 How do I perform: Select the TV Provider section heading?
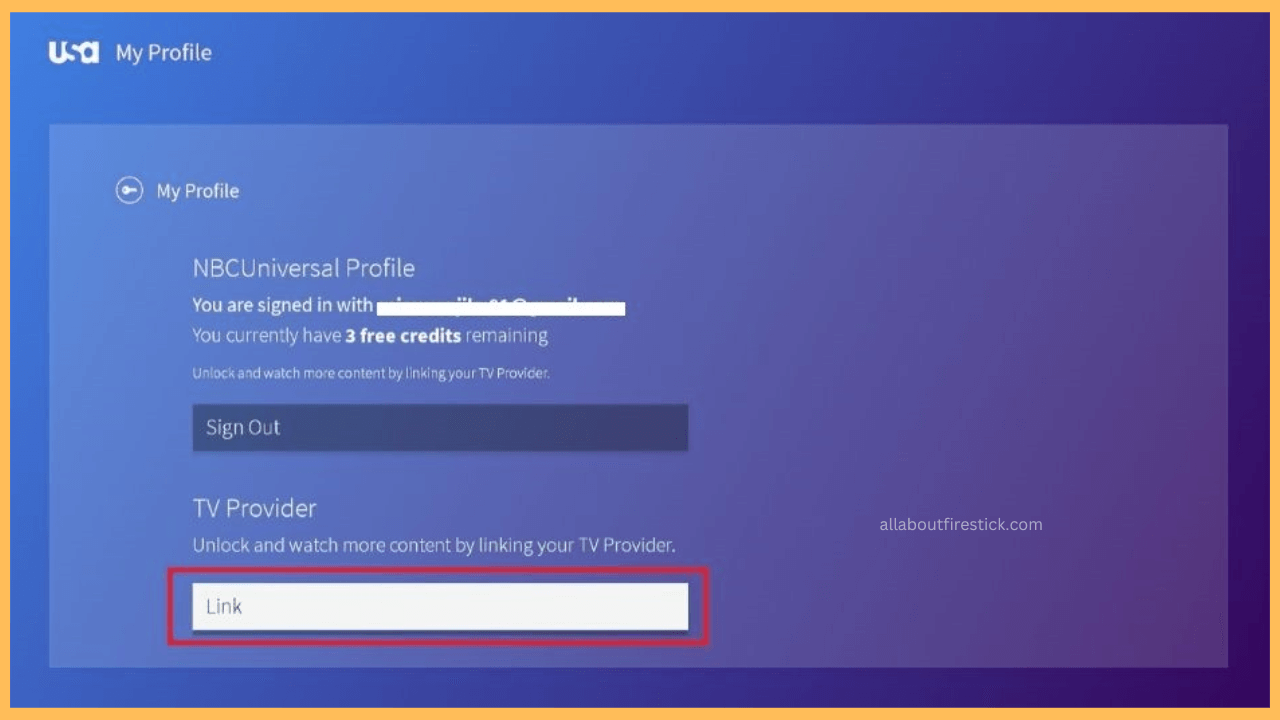click(x=255, y=508)
